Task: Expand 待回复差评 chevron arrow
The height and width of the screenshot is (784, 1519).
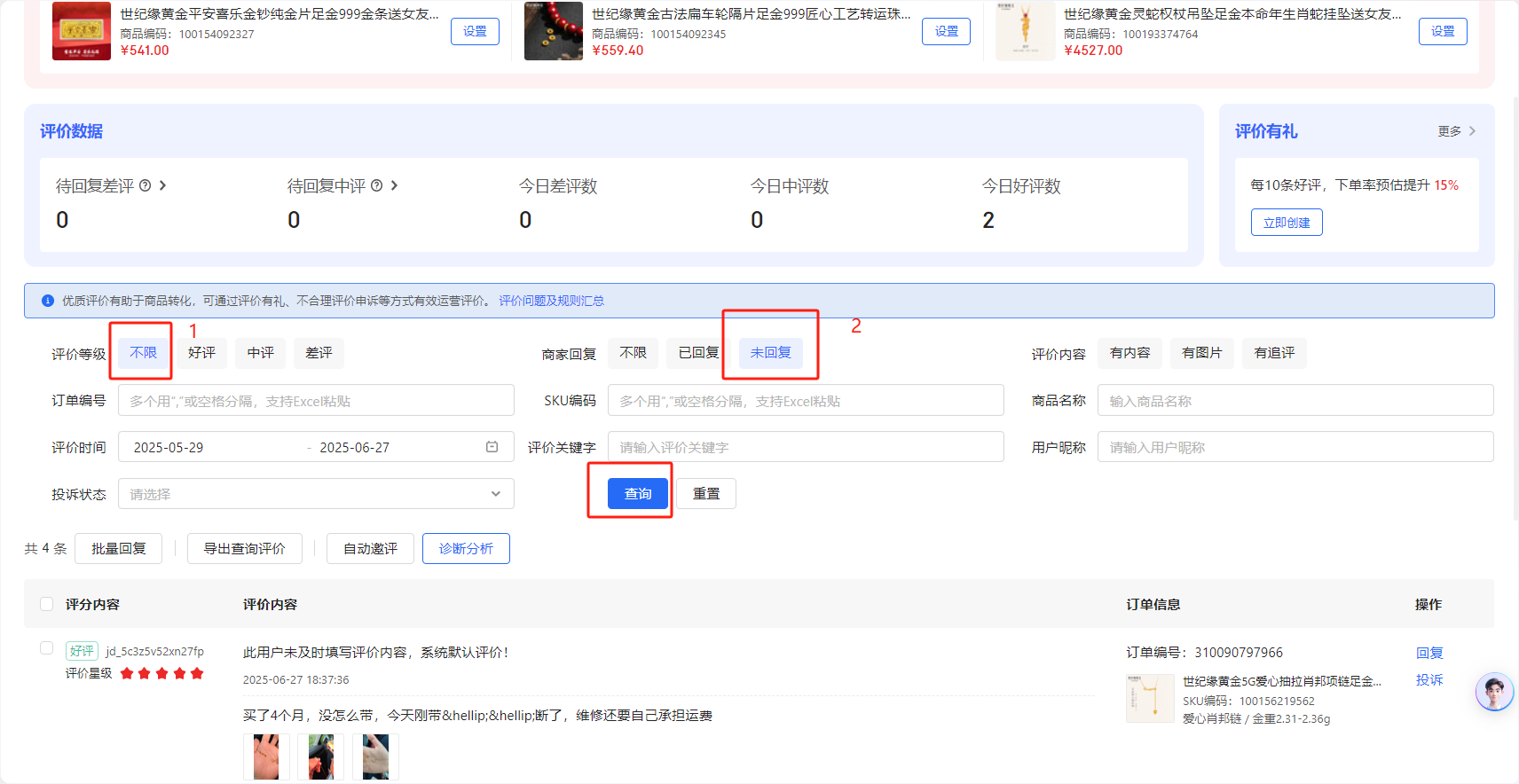Action: [163, 185]
